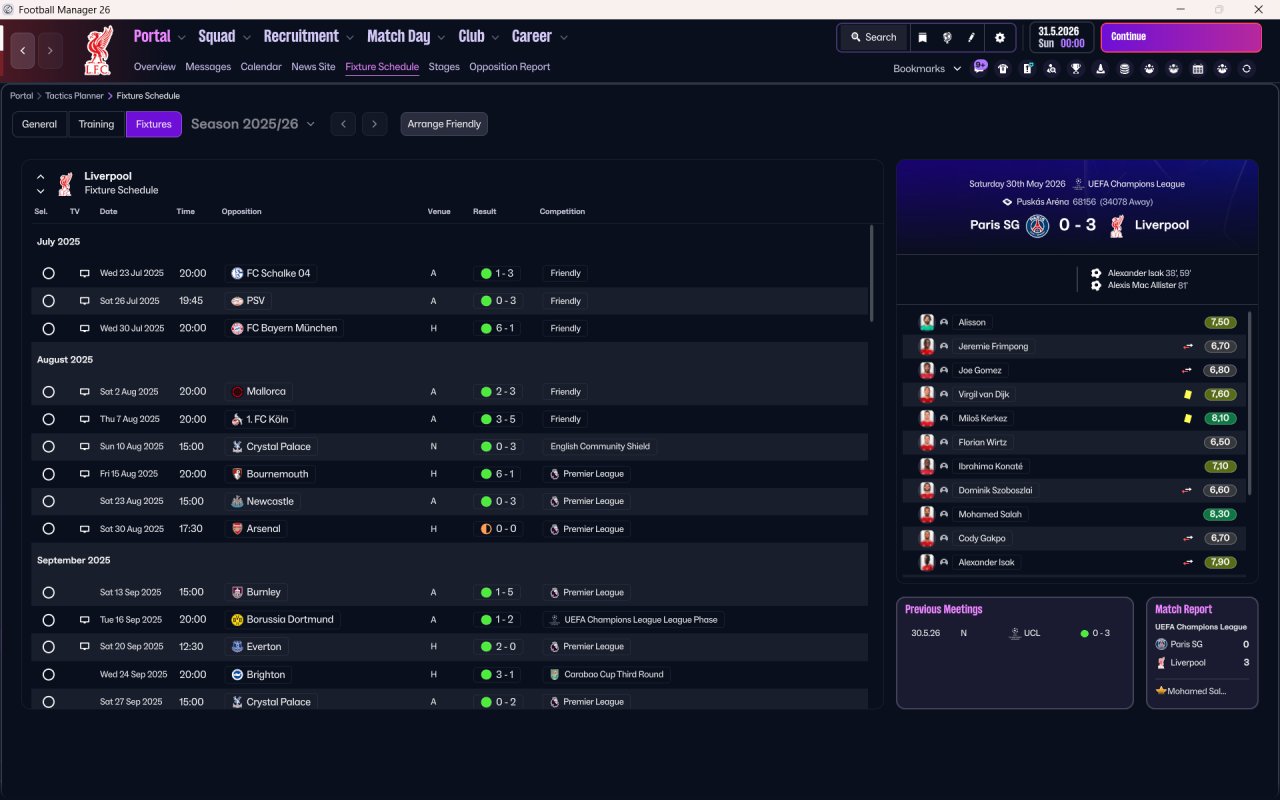Image resolution: width=1280 pixels, height=800 pixels.
Task: Click the globe icon in top toolbar
Action: point(946,37)
